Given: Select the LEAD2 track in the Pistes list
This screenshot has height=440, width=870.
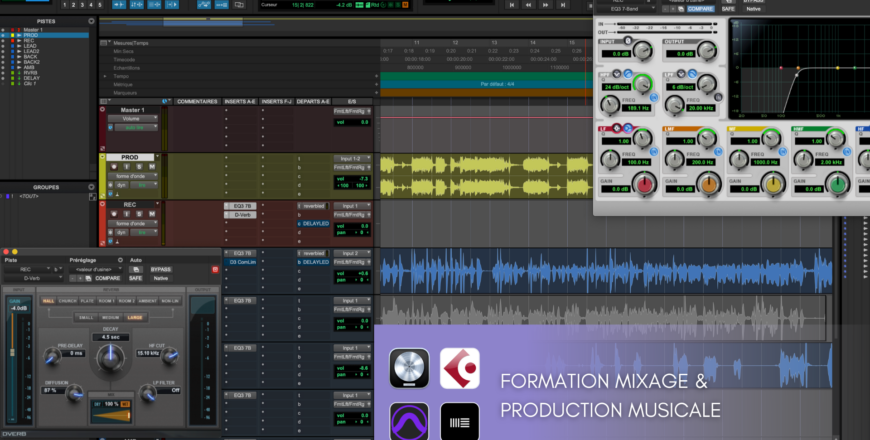Looking at the screenshot, I should 32,51.
